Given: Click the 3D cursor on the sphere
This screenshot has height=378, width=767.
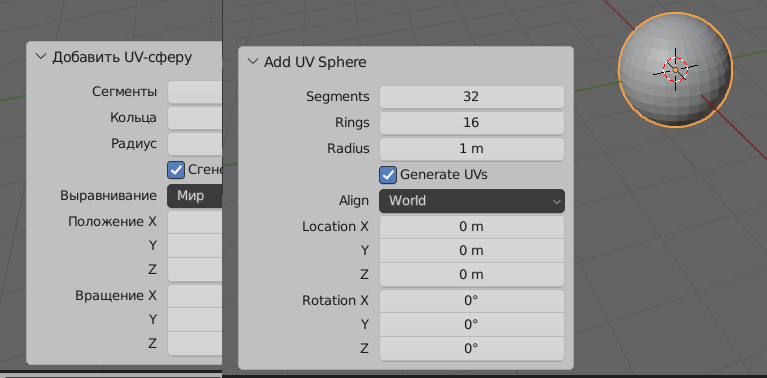Looking at the screenshot, I should tap(676, 70).
